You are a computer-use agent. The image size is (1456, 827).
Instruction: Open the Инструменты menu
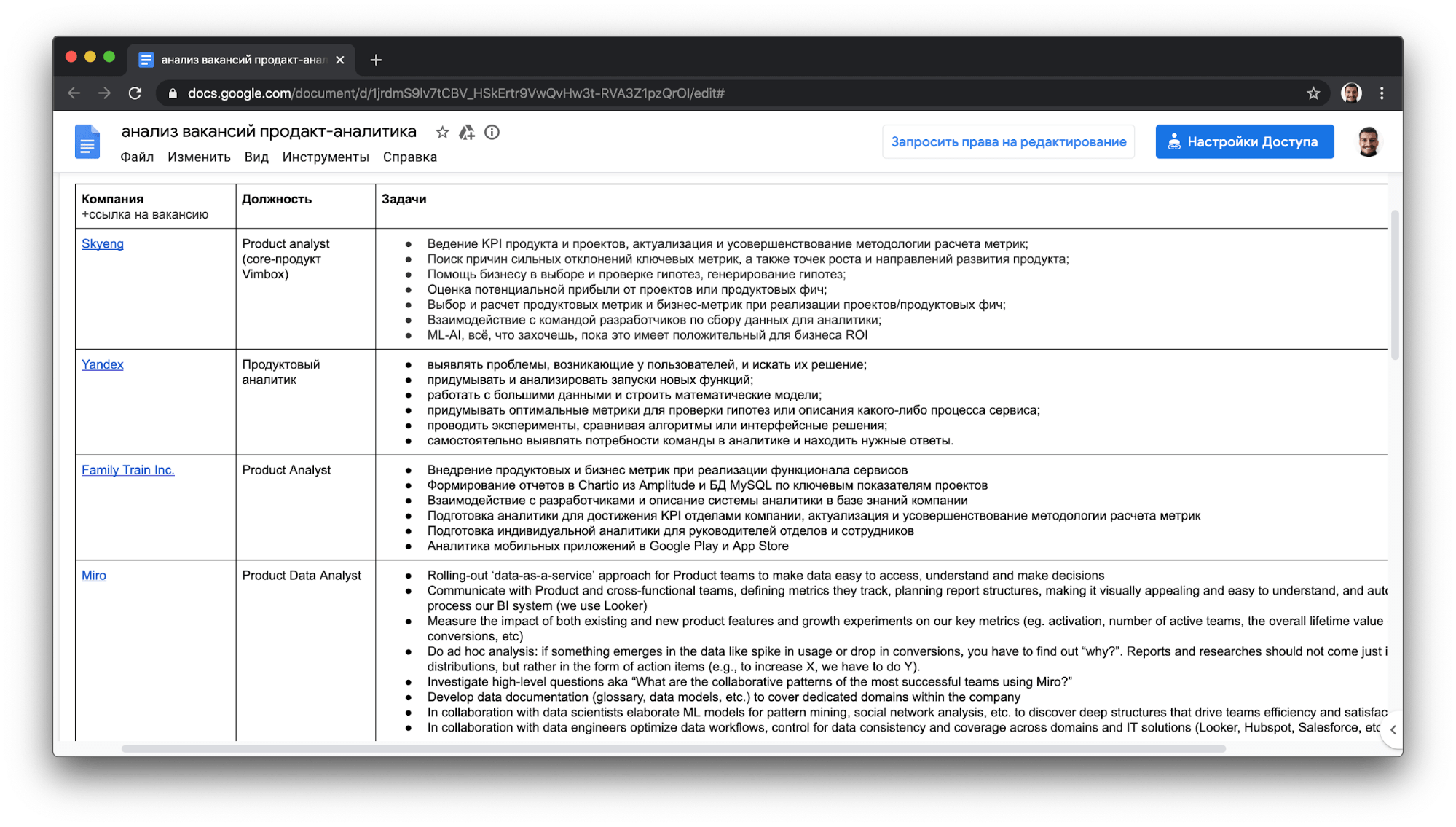[326, 157]
